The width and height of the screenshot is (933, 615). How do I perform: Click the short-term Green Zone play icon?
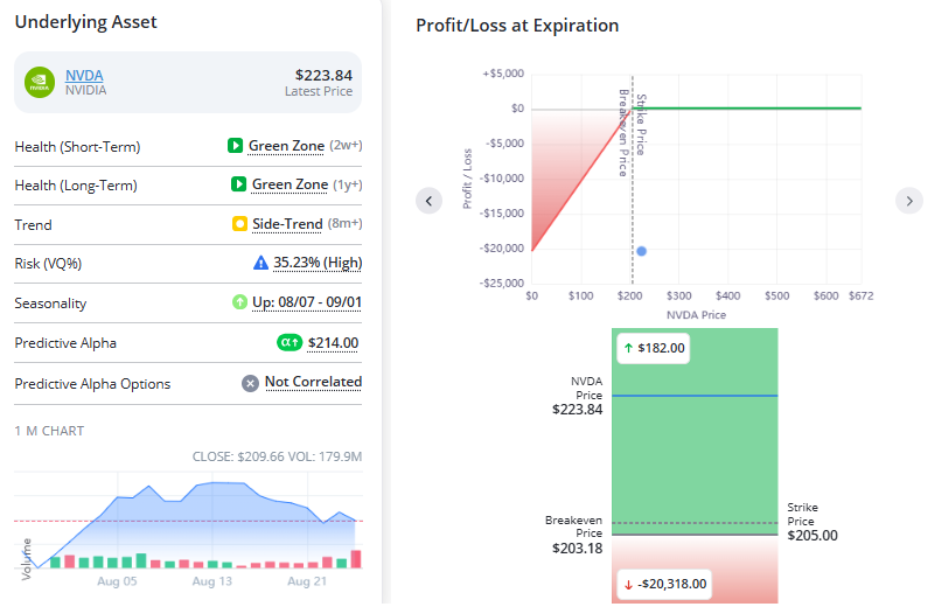pyautogui.click(x=235, y=146)
